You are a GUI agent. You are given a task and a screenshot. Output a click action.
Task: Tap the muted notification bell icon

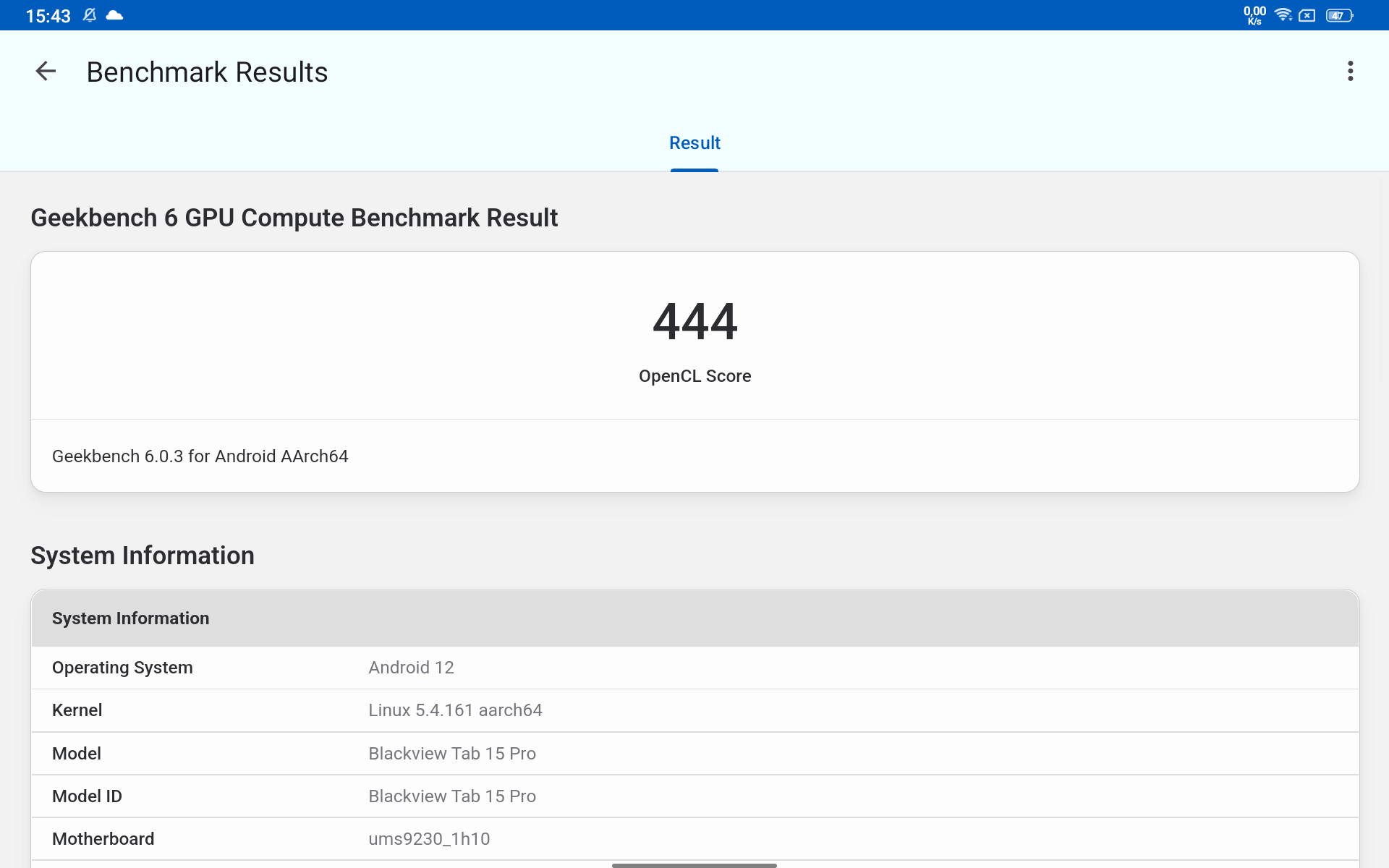(x=90, y=15)
